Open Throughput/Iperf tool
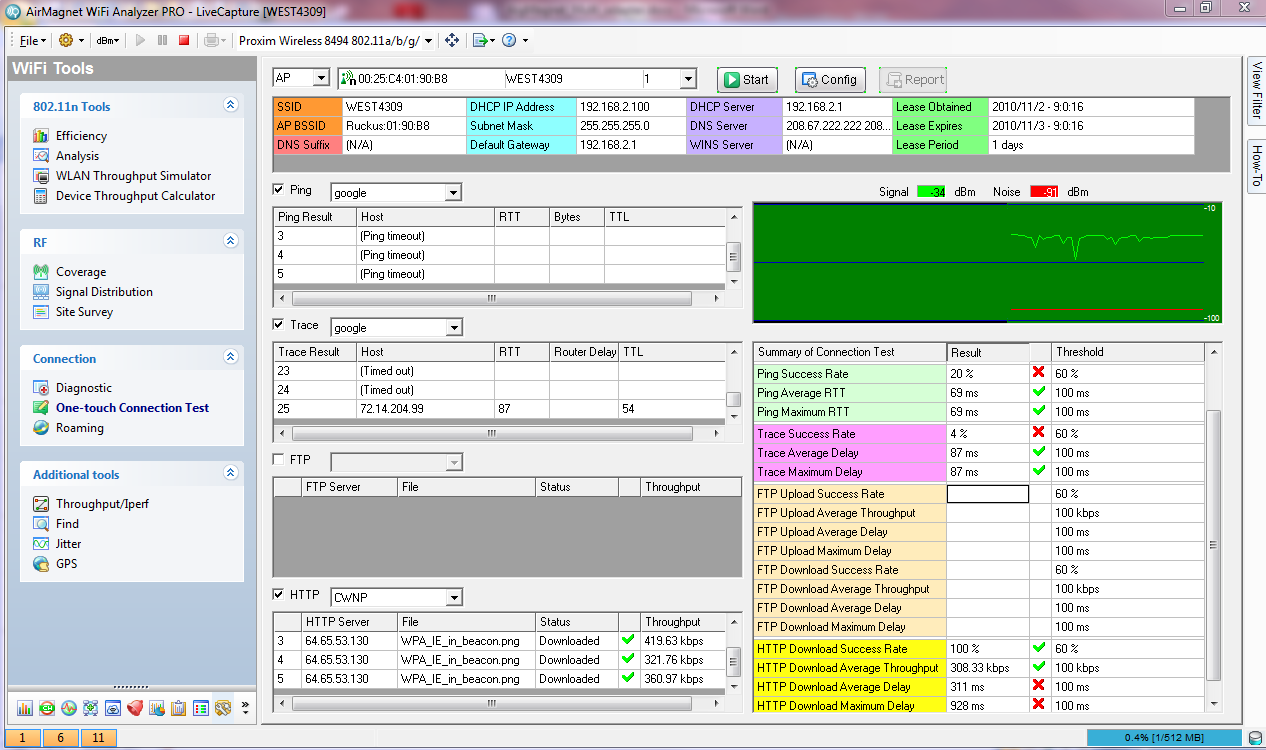 [102, 504]
